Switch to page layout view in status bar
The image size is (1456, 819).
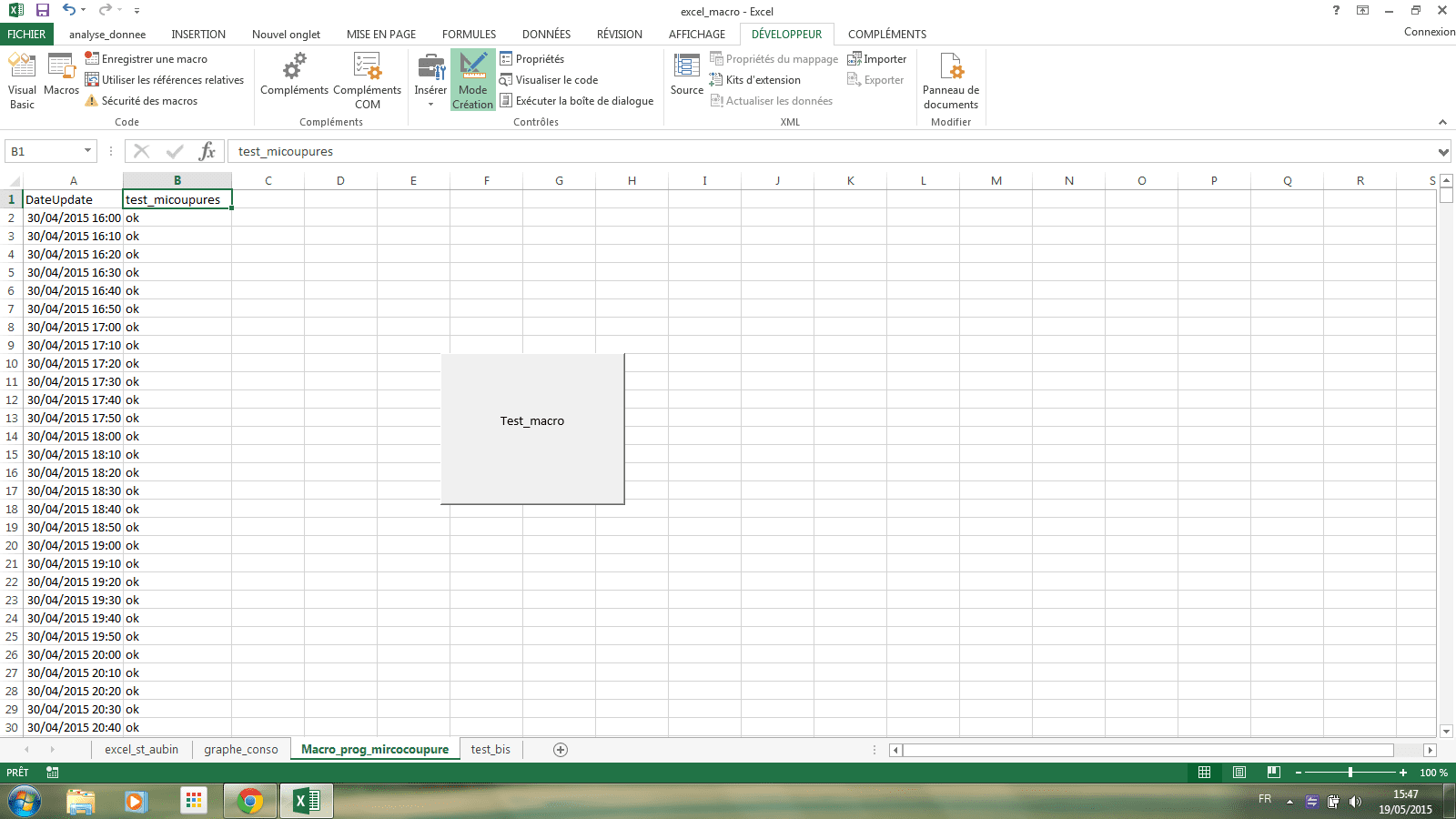pyautogui.click(x=1239, y=773)
